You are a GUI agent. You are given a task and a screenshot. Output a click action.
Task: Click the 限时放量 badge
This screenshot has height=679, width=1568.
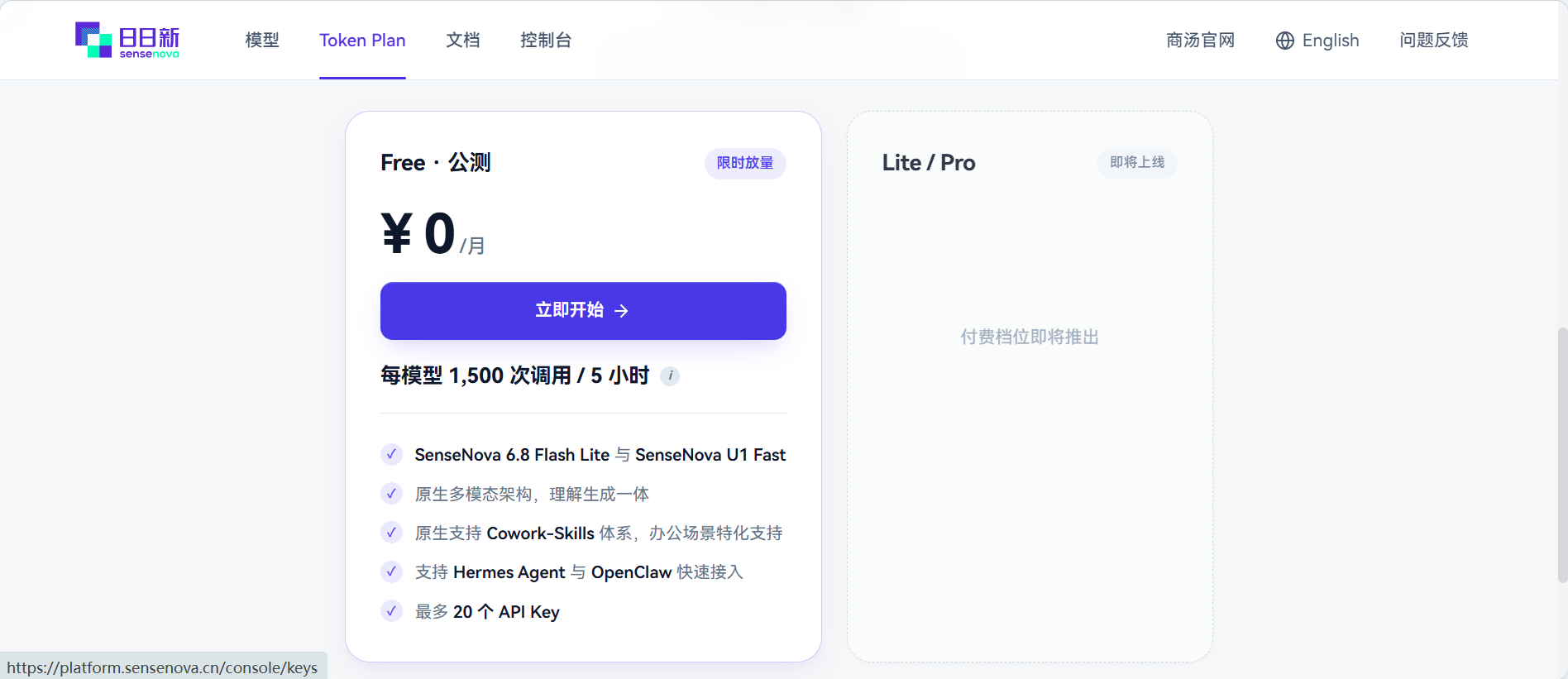[745, 163]
